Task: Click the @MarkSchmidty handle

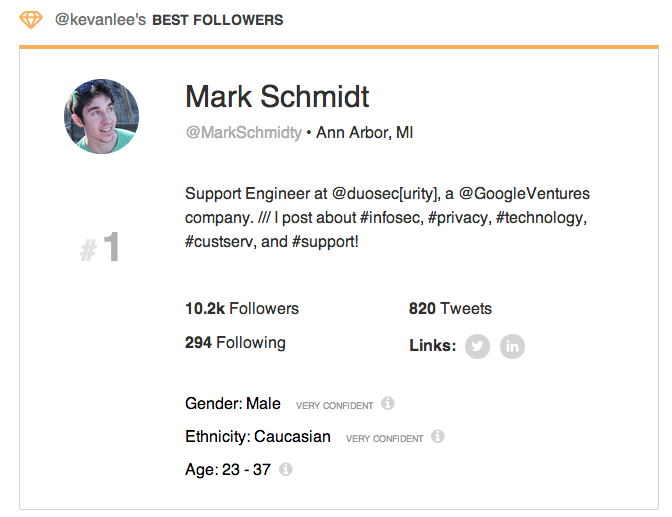Action: (243, 132)
